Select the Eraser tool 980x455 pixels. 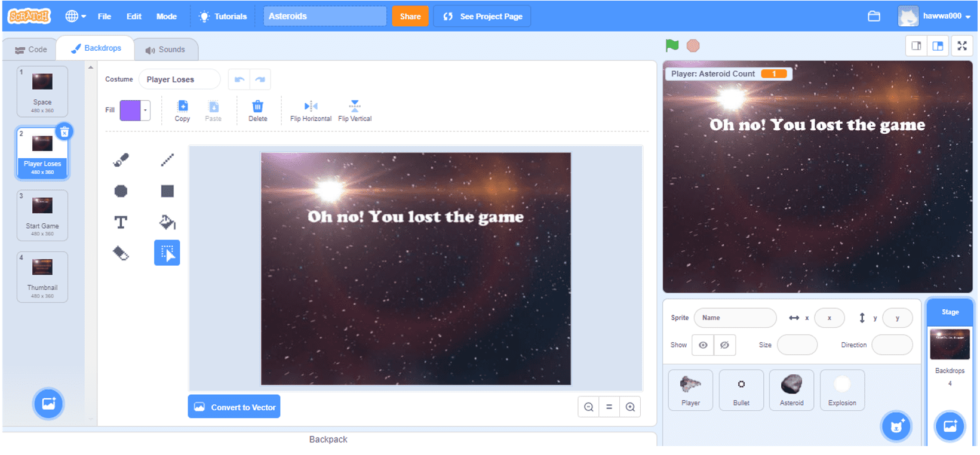click(121, 253)
